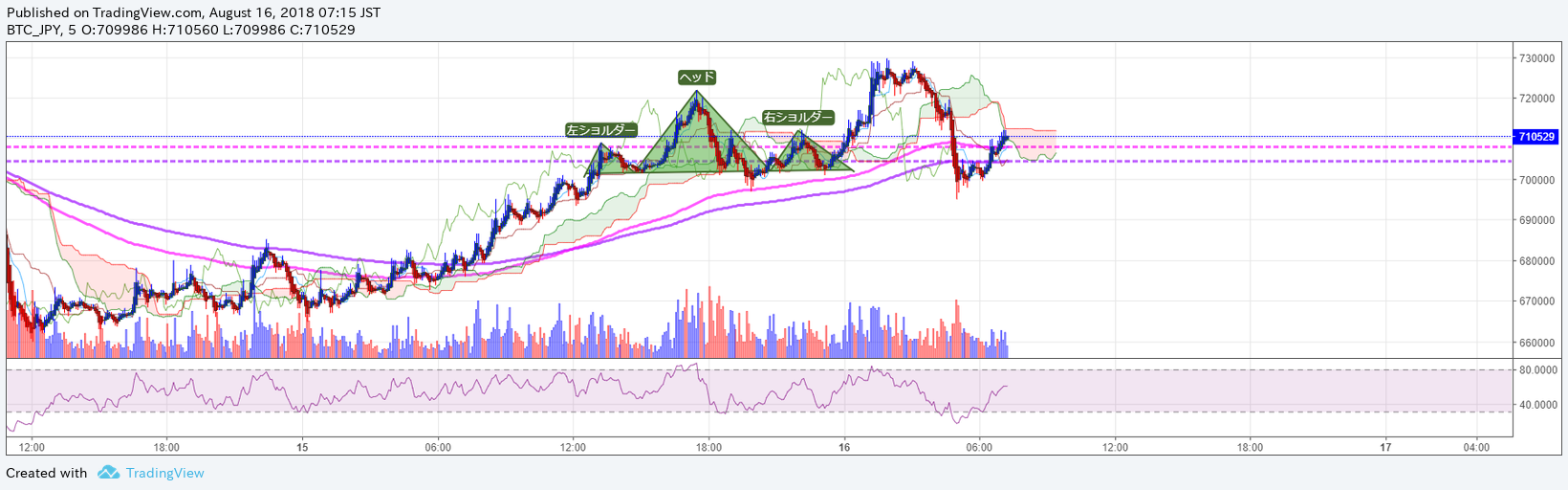Click the 700000 price axis label
Image resolution: width=1568 pixels, height=490 pixels.
point(1536,180)
